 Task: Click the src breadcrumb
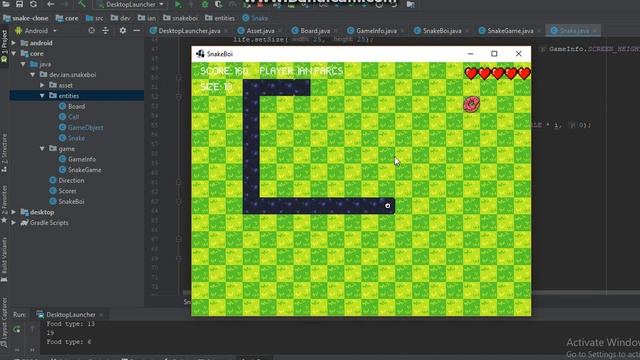click(95, 18)
